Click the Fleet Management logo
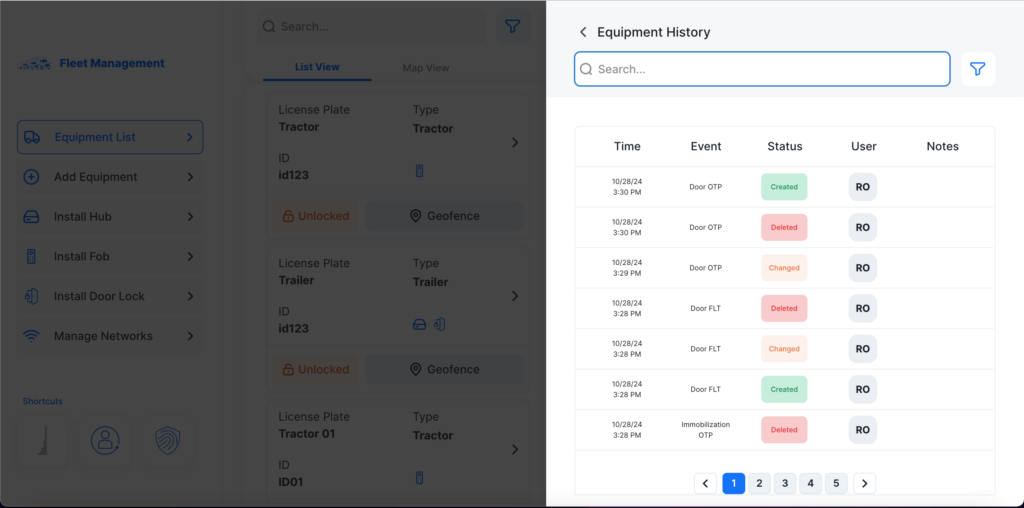Screen dimensions: 1024x508 (x=92, y=64)
